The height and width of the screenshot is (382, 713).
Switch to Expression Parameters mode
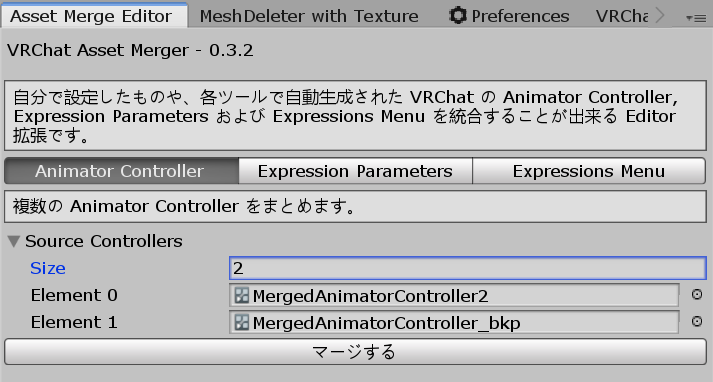click(x=355, y=171)
